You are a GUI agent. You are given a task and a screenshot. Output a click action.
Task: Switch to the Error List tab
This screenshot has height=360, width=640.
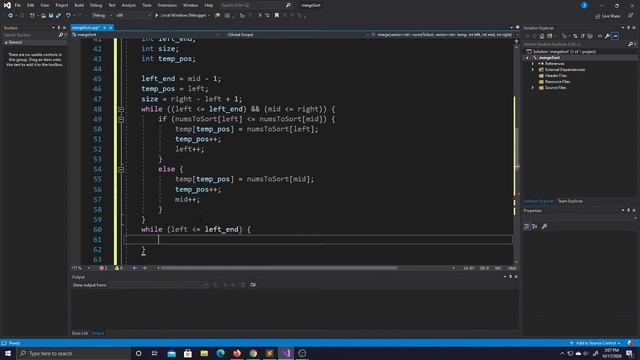(x=80, y=333)
